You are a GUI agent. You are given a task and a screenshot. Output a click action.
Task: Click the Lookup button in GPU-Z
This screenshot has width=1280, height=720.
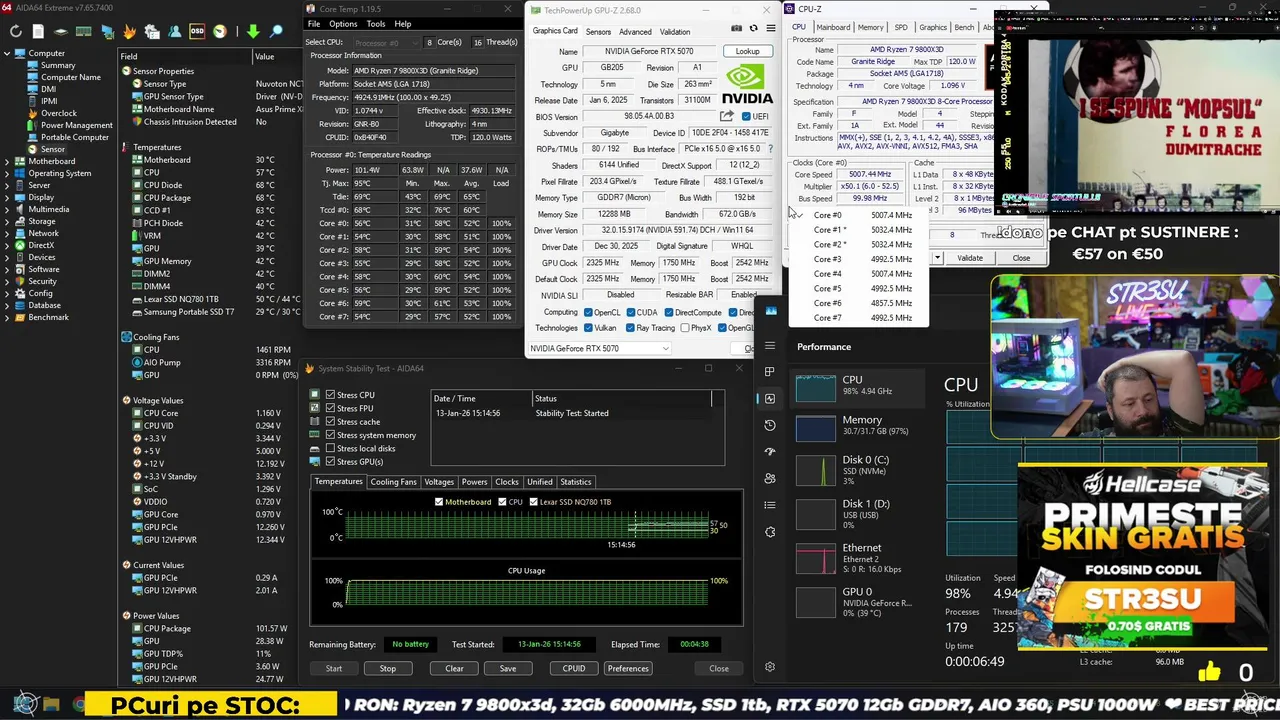tap(747, 51)
